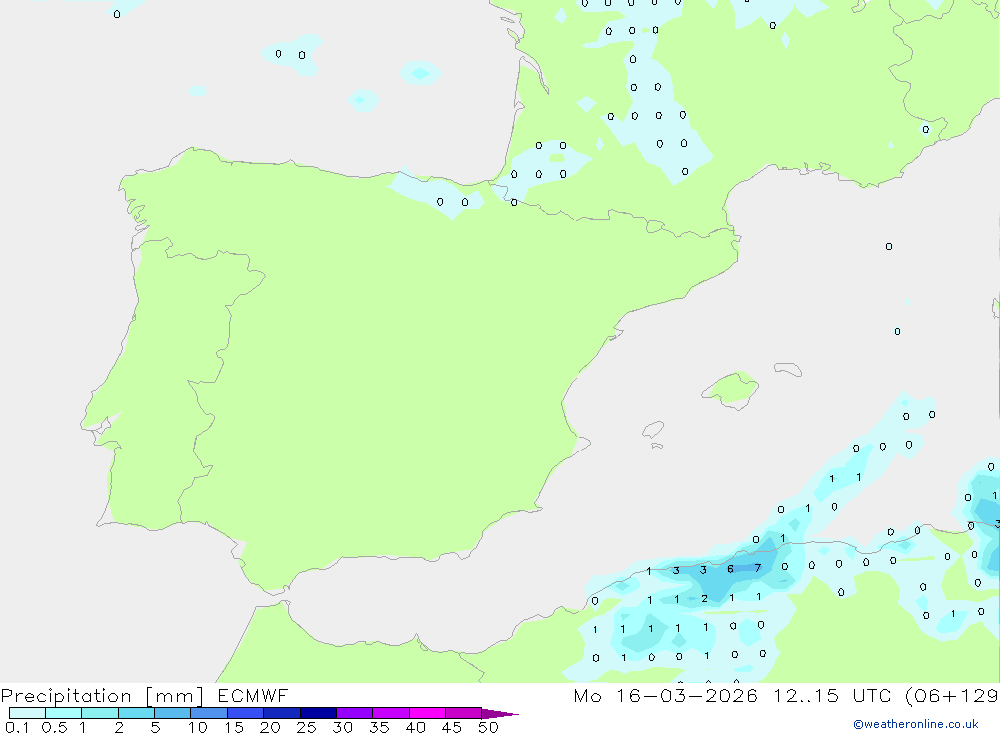Click the legend label '10'
The width and height of the screenshot is (1000, 733).
(198, 727)
